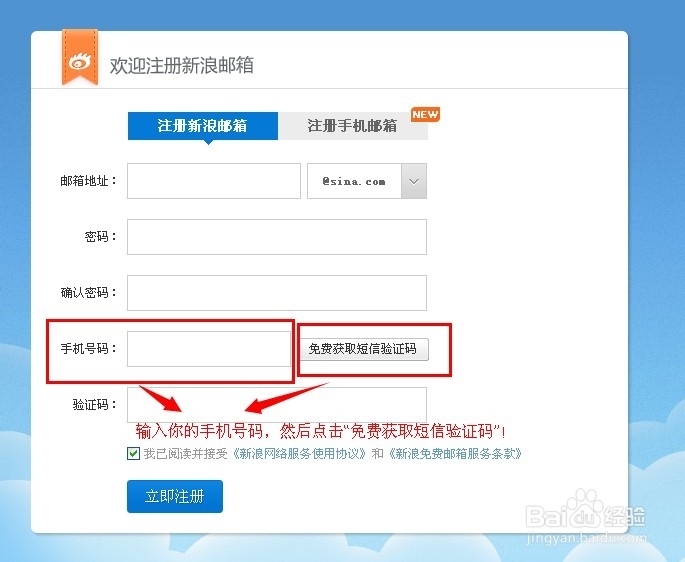Focus the 密码 input field
The image size is (685, 562).
coord(277,237)
